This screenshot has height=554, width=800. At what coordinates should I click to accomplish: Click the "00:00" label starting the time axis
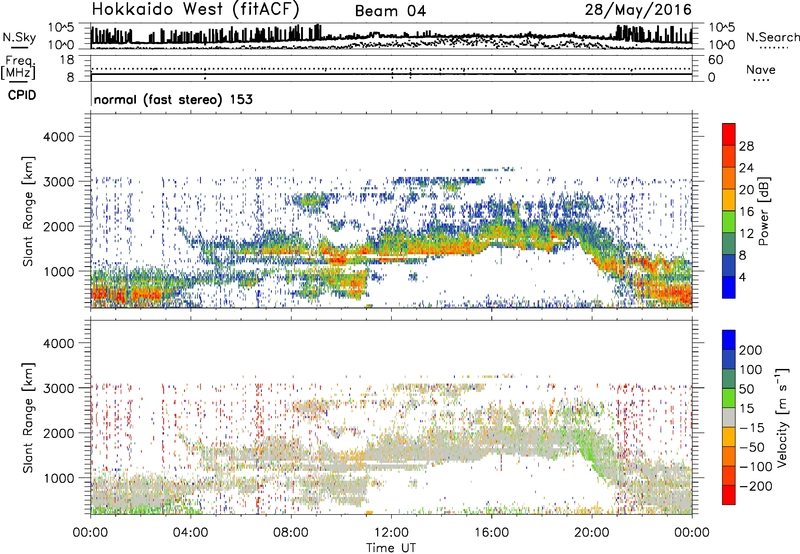(x=90, y=533)
